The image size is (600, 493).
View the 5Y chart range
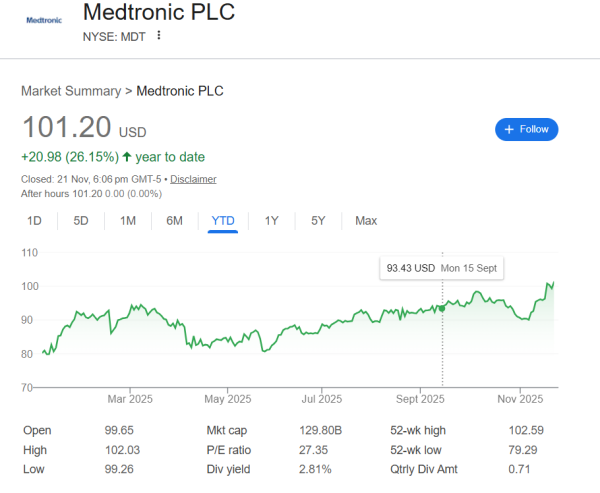pyautogui.click(x=318, y=220)
